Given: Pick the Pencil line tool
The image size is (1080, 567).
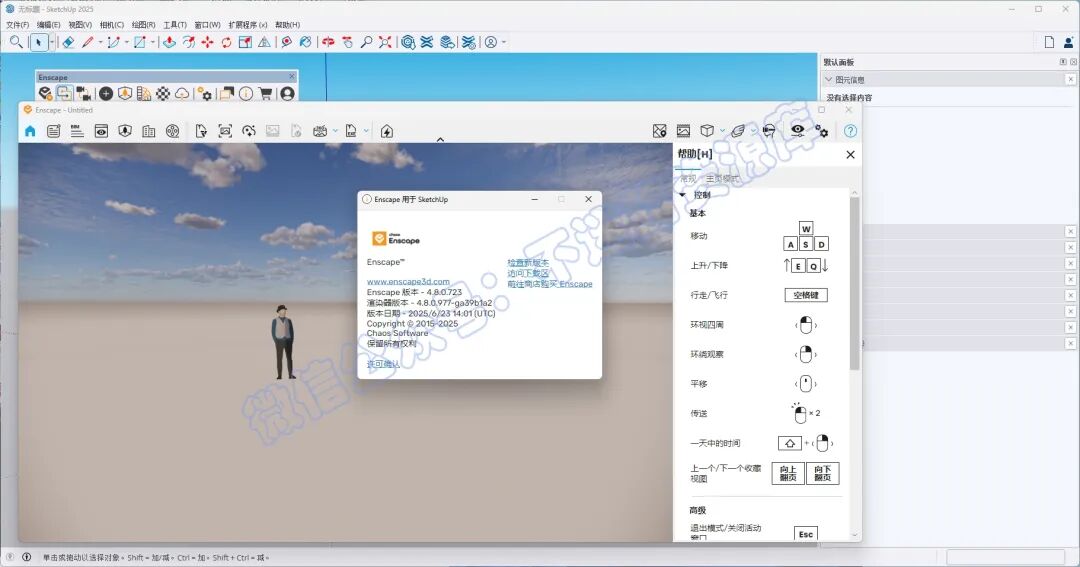Looking at the screenshot, I should point(87,42).
